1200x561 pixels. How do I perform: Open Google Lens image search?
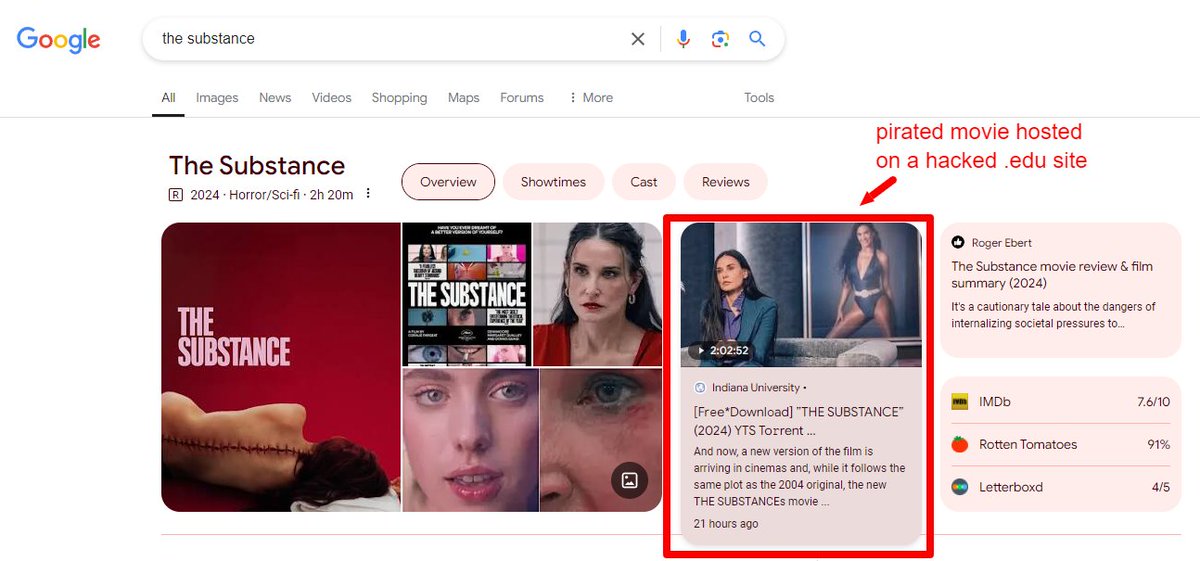click(720, 39)
